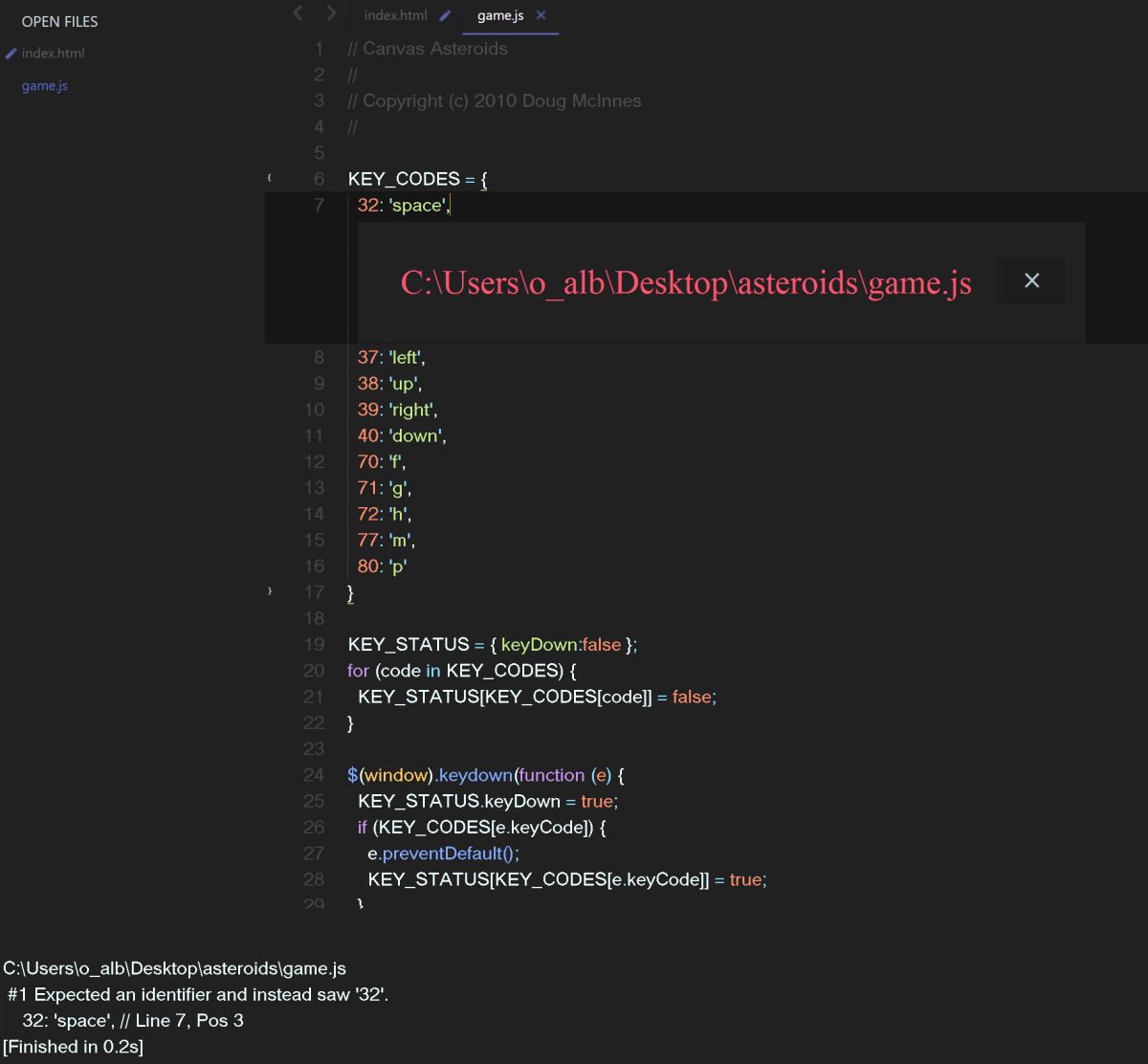This screenshot has width=1148, height=1064.
Task: Click the pencil icon on index.html tab
Action: click(x=445, y=15)
